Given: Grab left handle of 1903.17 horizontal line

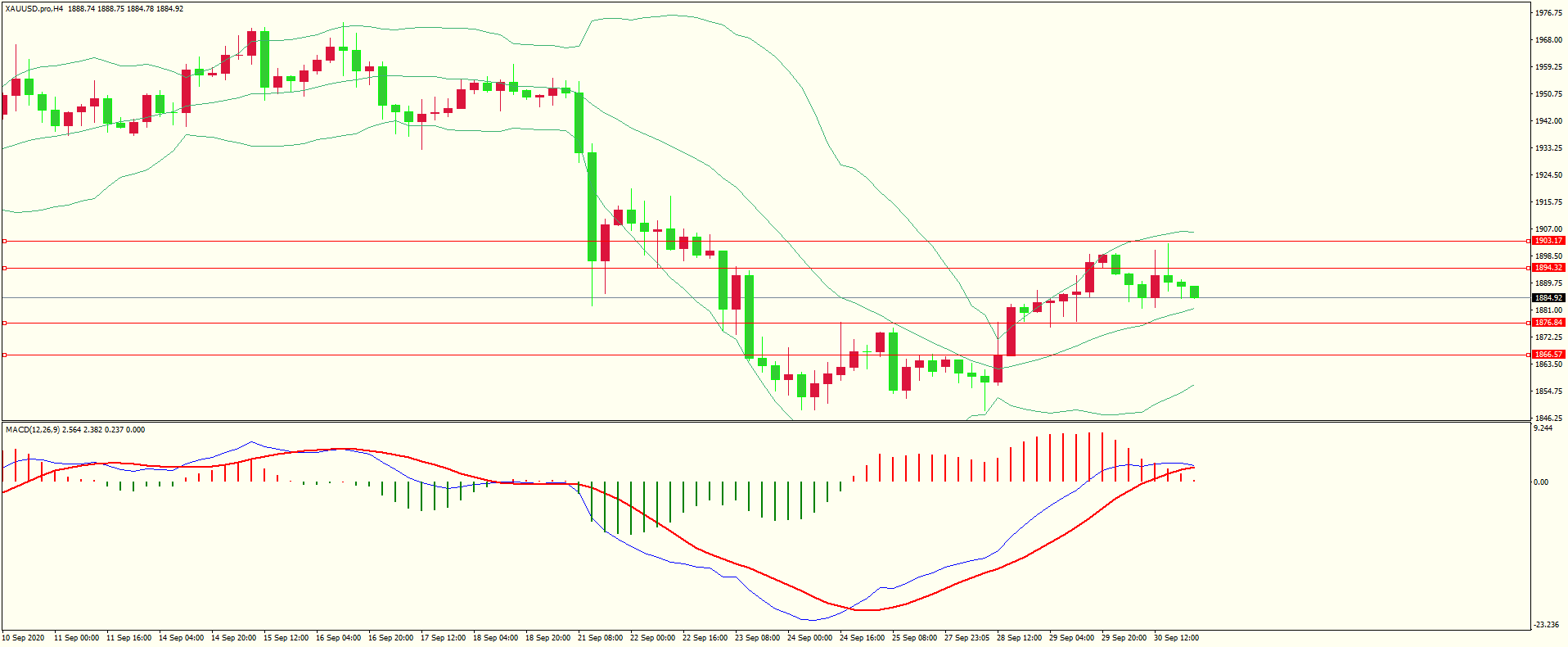Looking at the screenshot, I should tap(4, 241).
